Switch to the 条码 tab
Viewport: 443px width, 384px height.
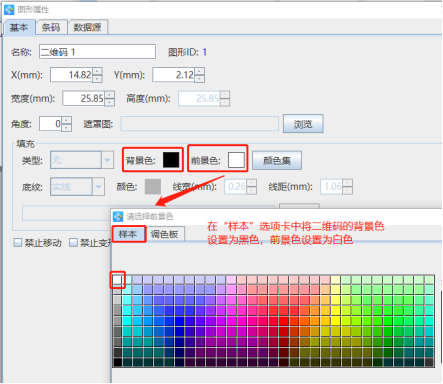click(x=51, y=27)
